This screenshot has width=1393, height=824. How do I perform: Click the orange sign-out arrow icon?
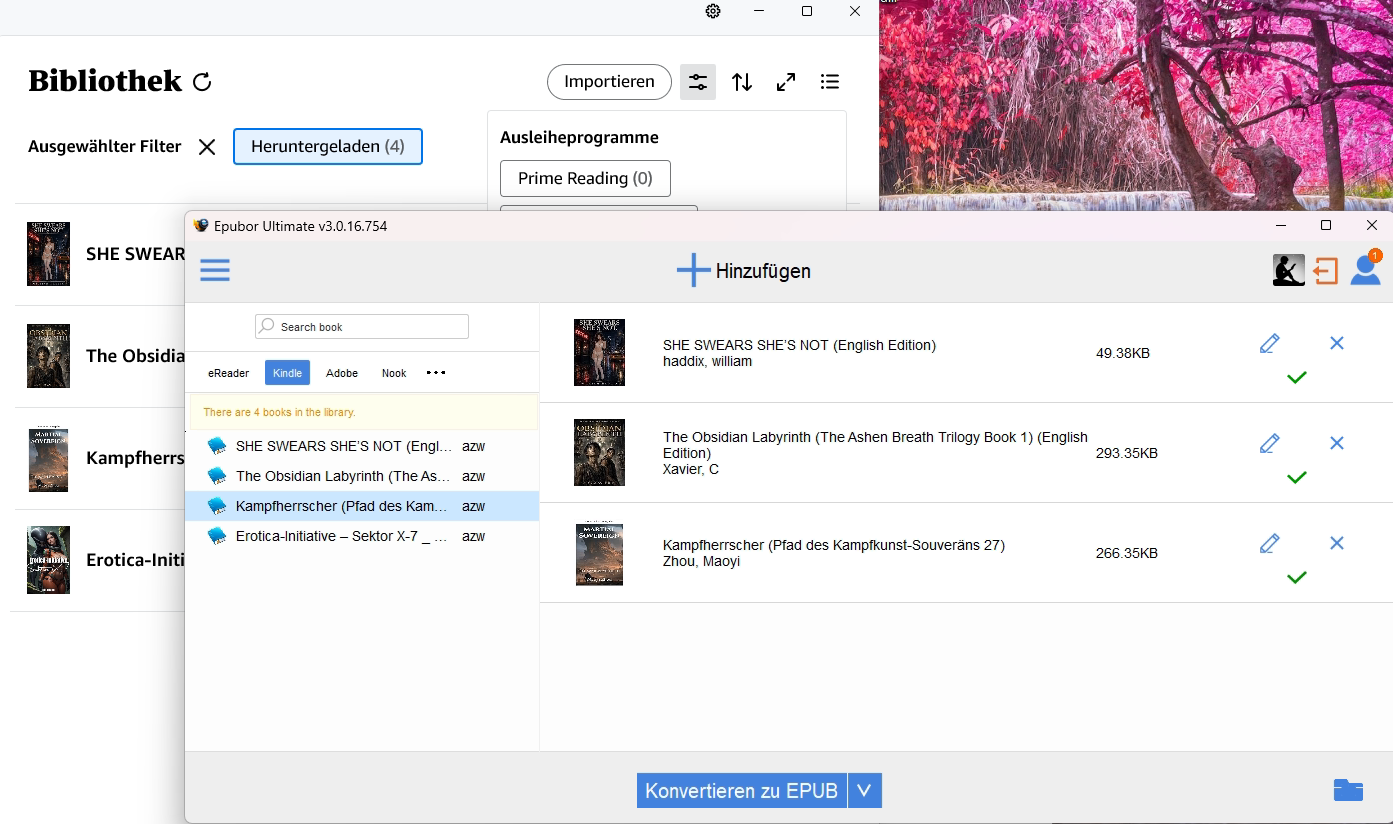1326,271
